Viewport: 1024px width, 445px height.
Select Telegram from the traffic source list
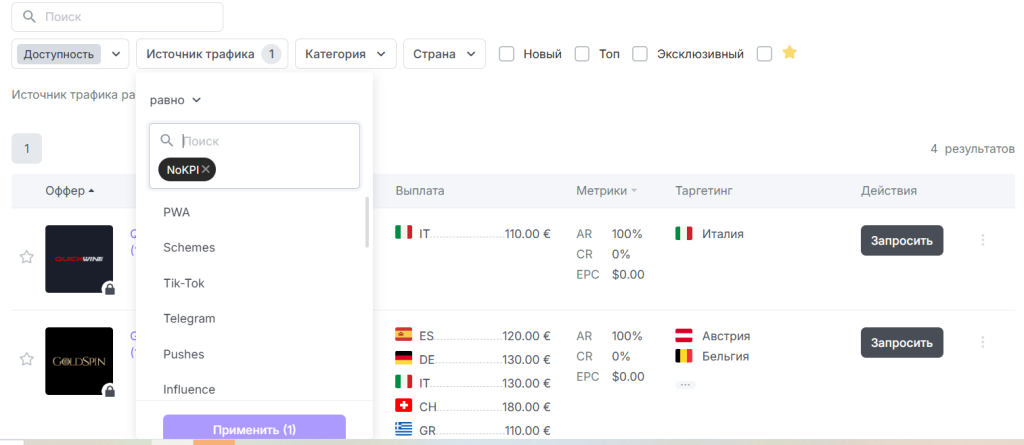tap(189, 319)
